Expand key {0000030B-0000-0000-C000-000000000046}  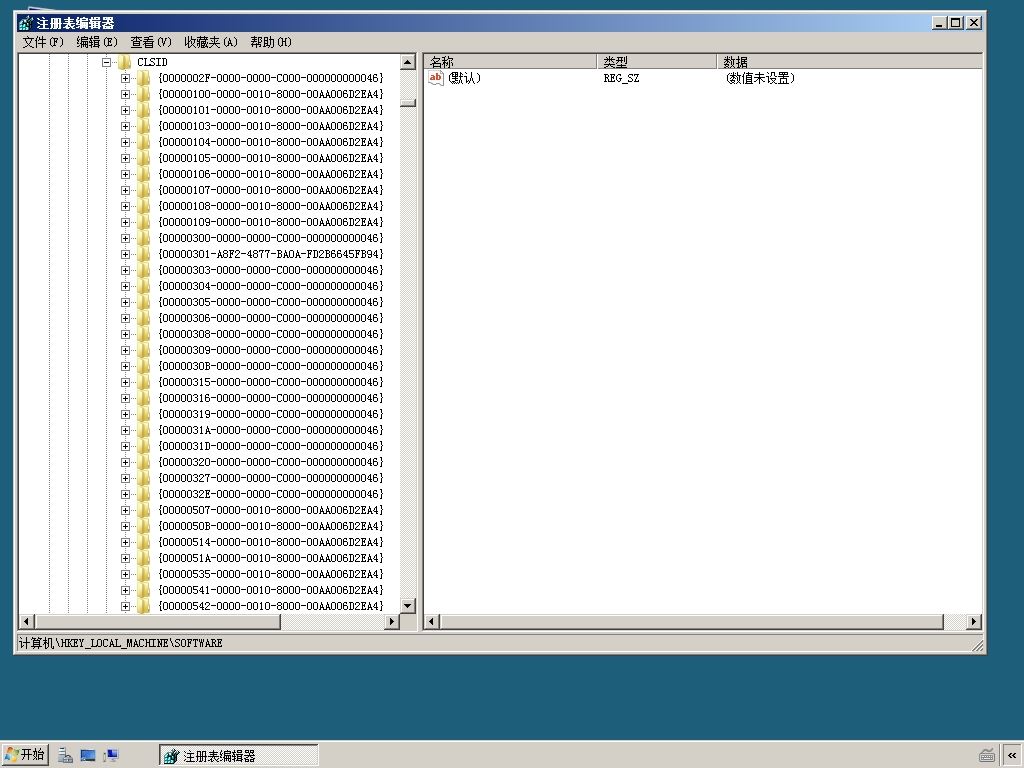click(x=125, y=366)
